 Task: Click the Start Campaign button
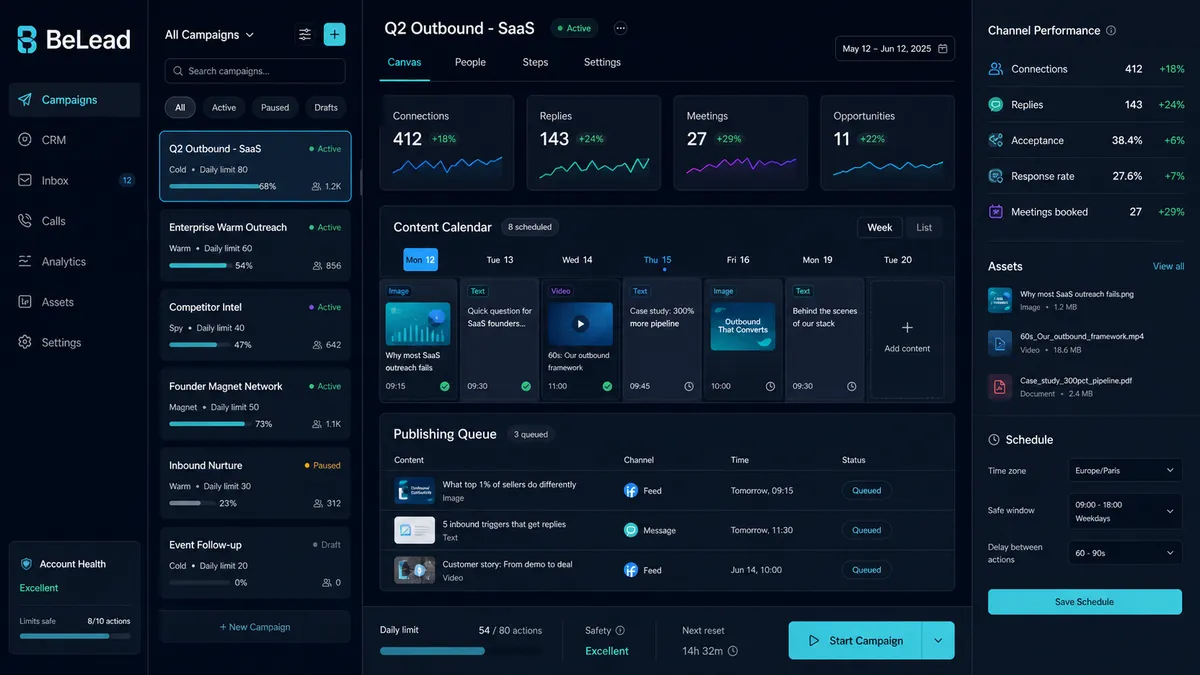coord(855,641)
